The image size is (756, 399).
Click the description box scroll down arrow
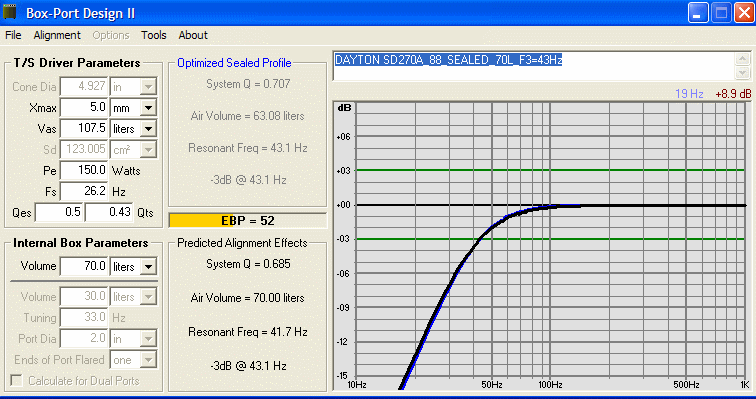742,73
